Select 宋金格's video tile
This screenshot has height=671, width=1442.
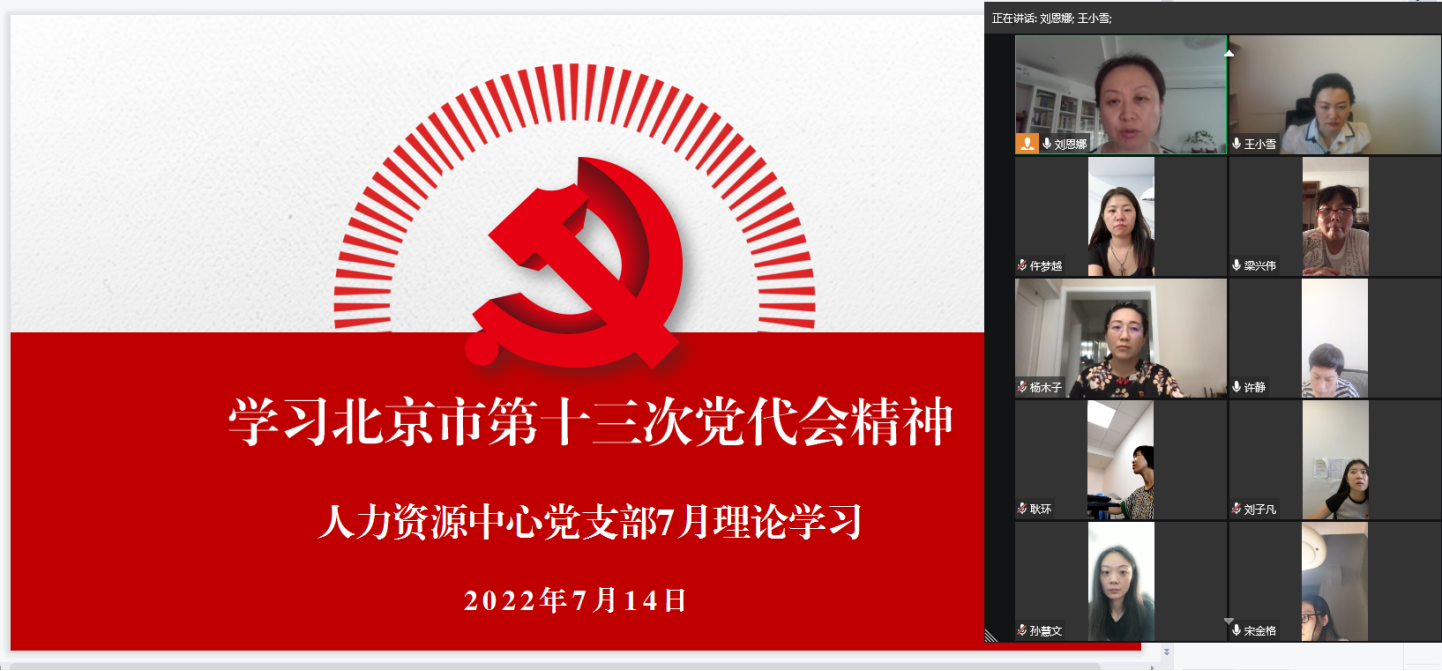[1335, 582]
